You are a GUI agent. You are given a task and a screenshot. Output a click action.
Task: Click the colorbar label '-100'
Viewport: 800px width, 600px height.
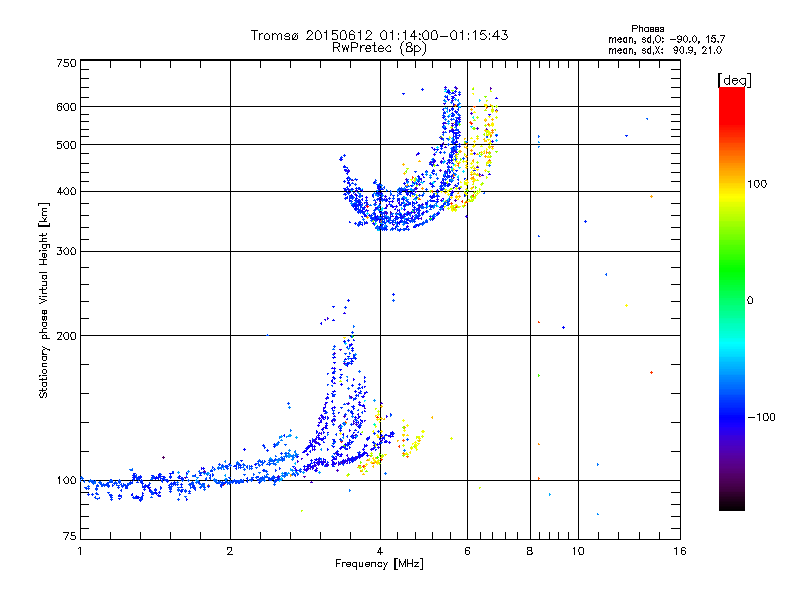click(x=761, y=417)
